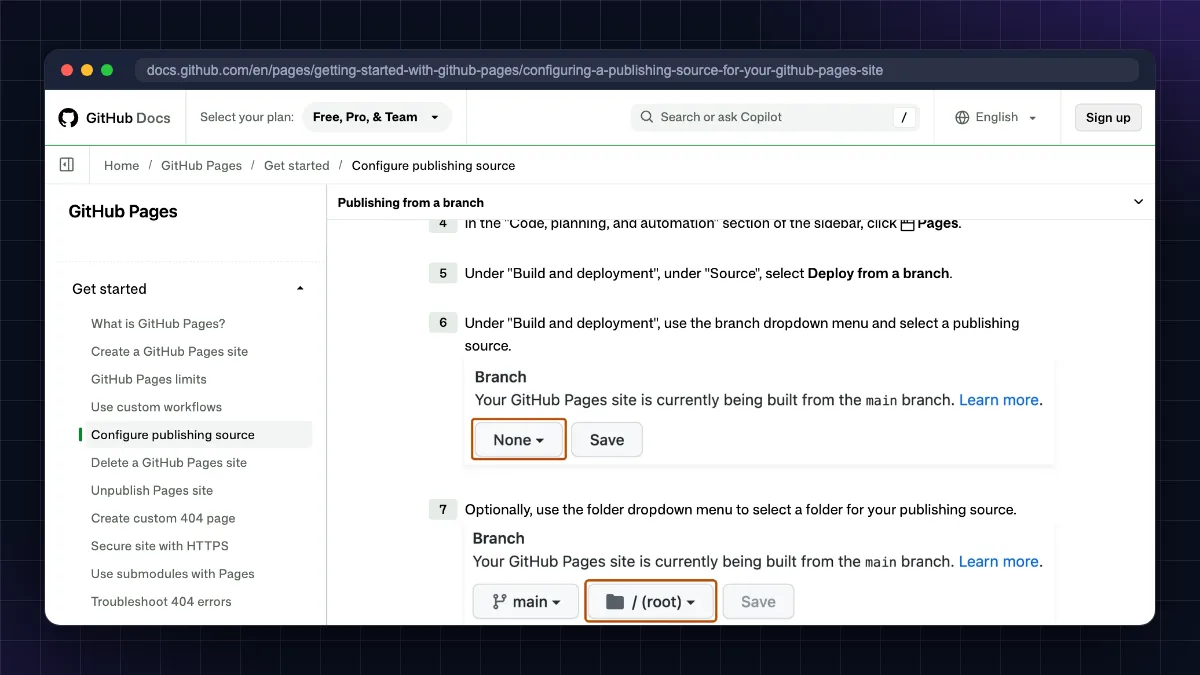Open Troubleshoot 404 errors article
The height and width of the screenshot is (675, 1200).
tap(161, 602)
